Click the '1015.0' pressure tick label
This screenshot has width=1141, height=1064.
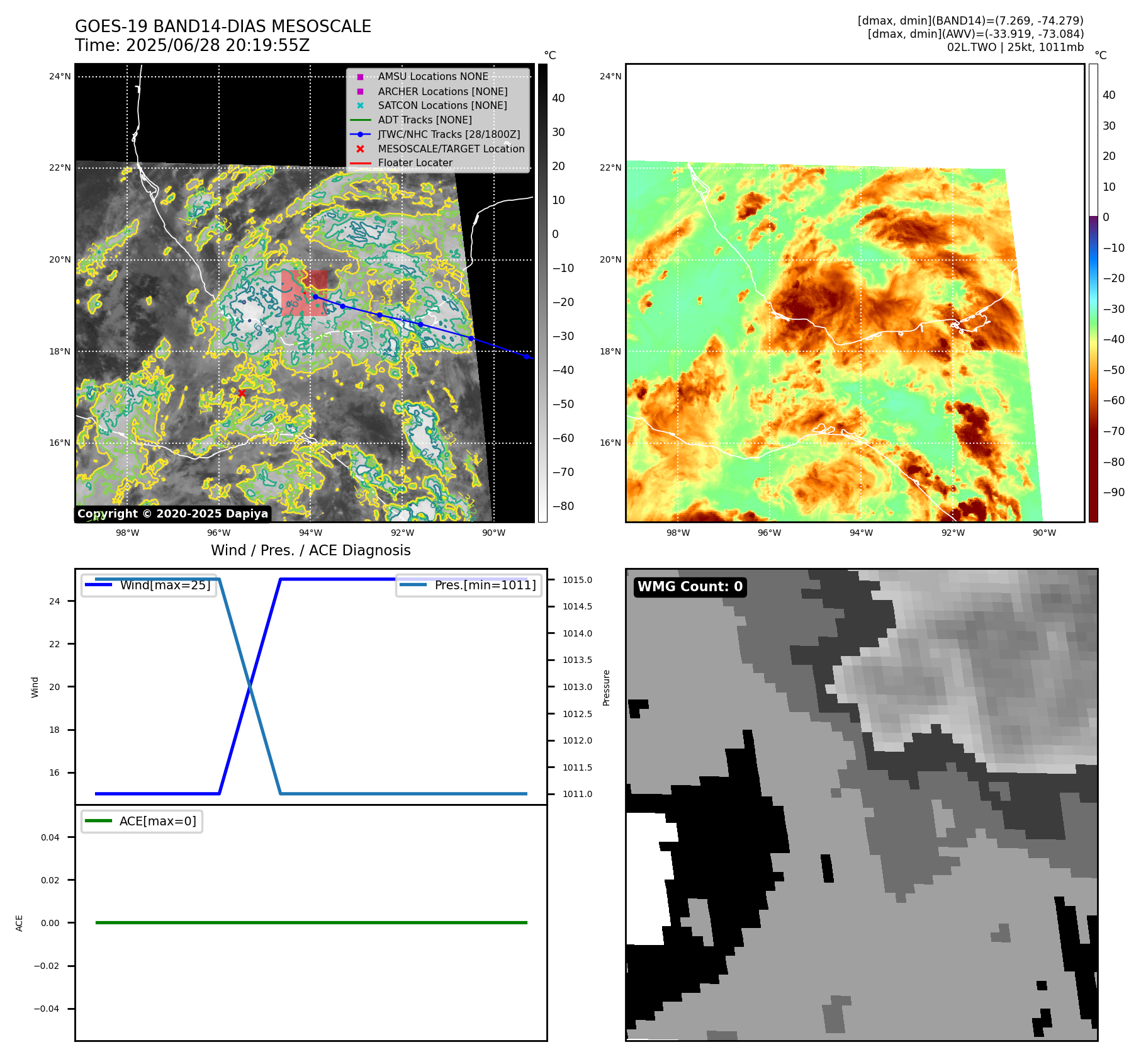coord(577,580)
